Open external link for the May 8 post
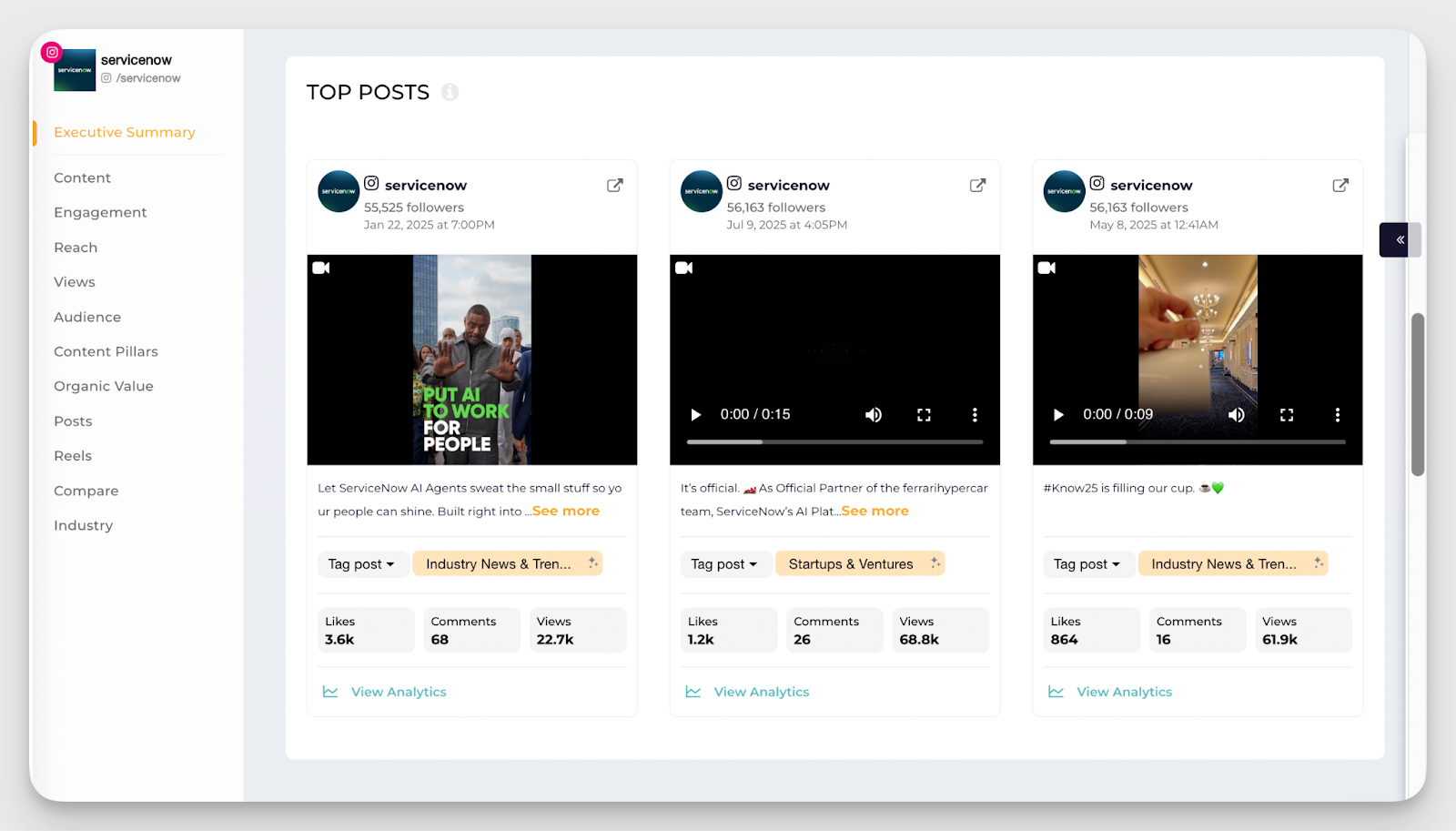Viewport: 1456px width, 831px height. click(1340, 186)
